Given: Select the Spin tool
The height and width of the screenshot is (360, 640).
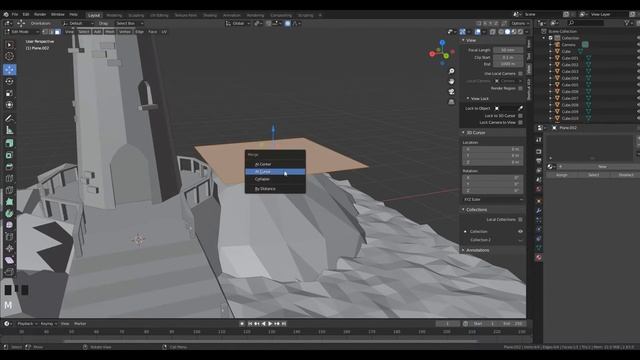Looking at the screenshot, I should tap(9, 213).
